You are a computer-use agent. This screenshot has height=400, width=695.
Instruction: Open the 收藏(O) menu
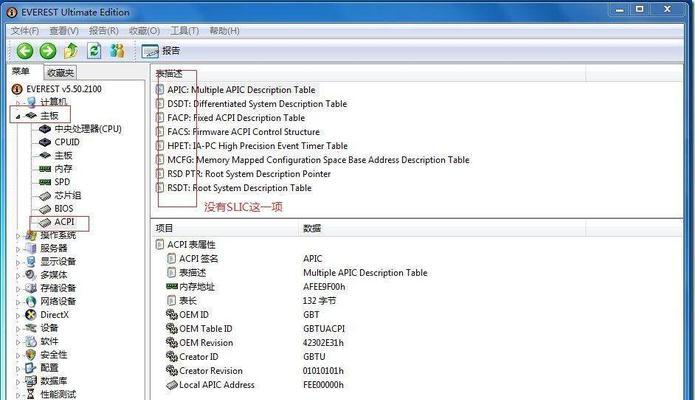(144, 31)
